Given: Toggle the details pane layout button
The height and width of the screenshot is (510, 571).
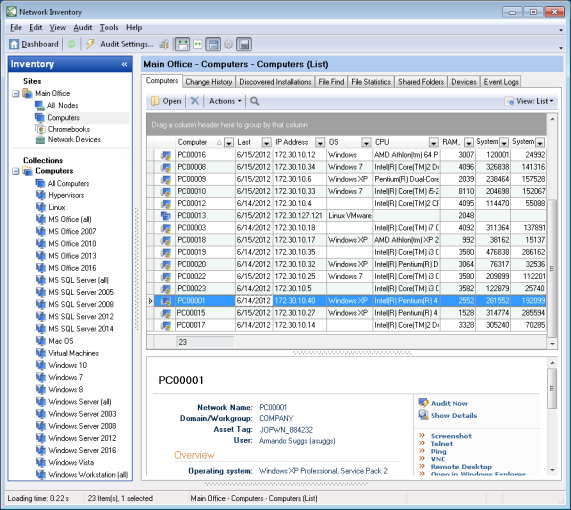Looking at the screenshot, I should [x=213, y=44].
